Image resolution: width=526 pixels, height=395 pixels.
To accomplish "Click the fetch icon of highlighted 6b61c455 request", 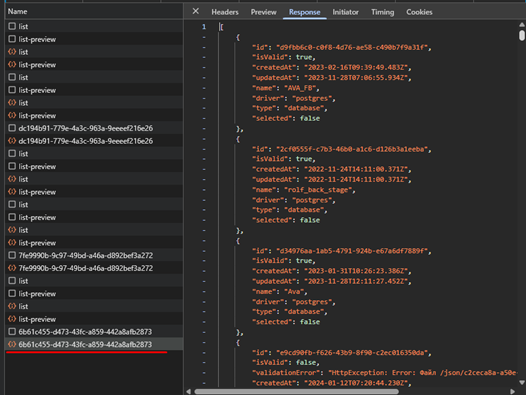I will click(12, 344).
